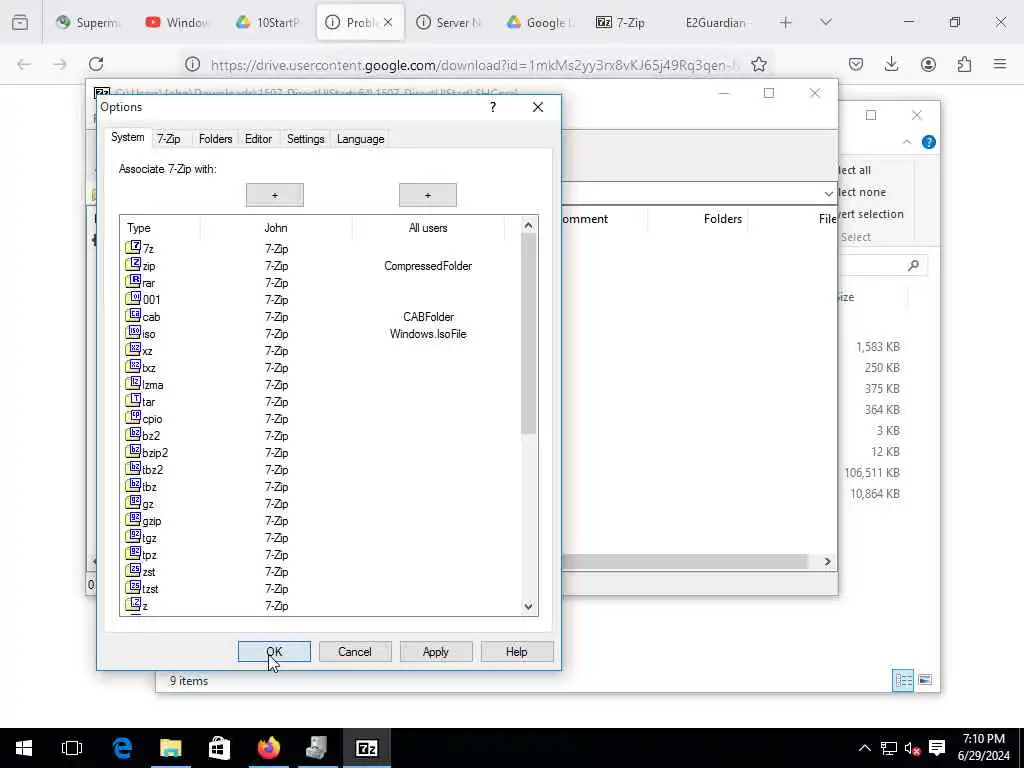
Task: Select the gzip type icon
Action: click(133, 519)
